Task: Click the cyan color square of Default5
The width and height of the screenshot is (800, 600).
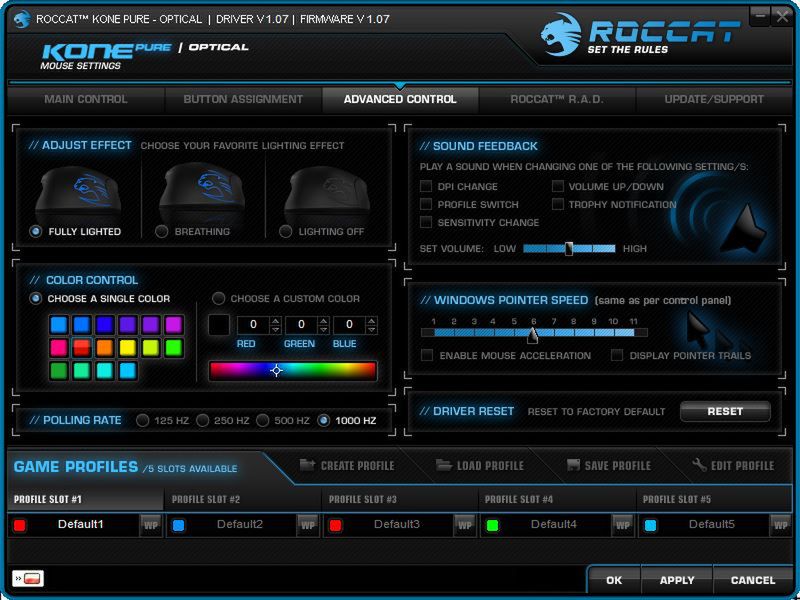Action: click(650, 526)
